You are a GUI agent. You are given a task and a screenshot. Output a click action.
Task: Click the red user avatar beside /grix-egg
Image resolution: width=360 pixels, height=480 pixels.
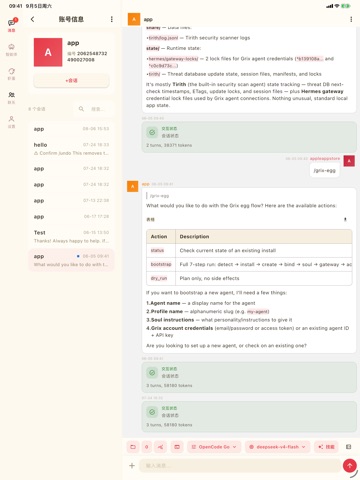[349, 161]
